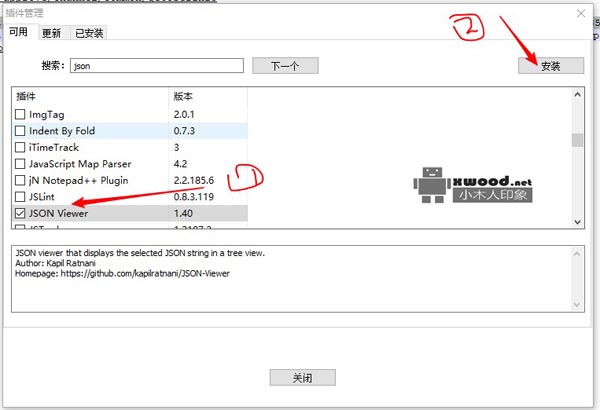The image size is (600, 410).
Task: Click plugin list scrollbar down arrow
Action: (577, 222)
